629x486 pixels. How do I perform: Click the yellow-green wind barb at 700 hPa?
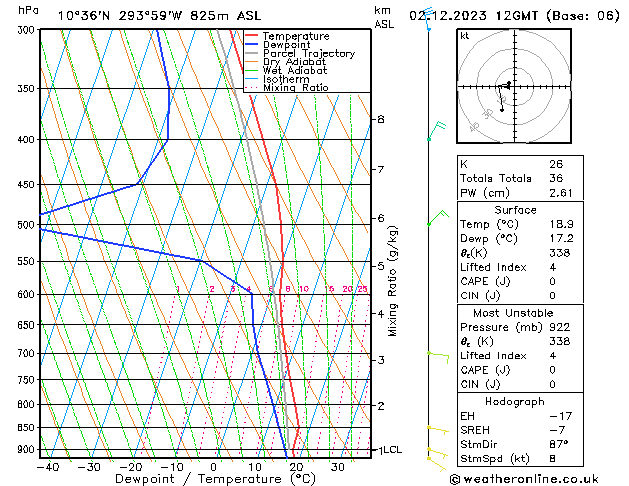coord(438,357)
